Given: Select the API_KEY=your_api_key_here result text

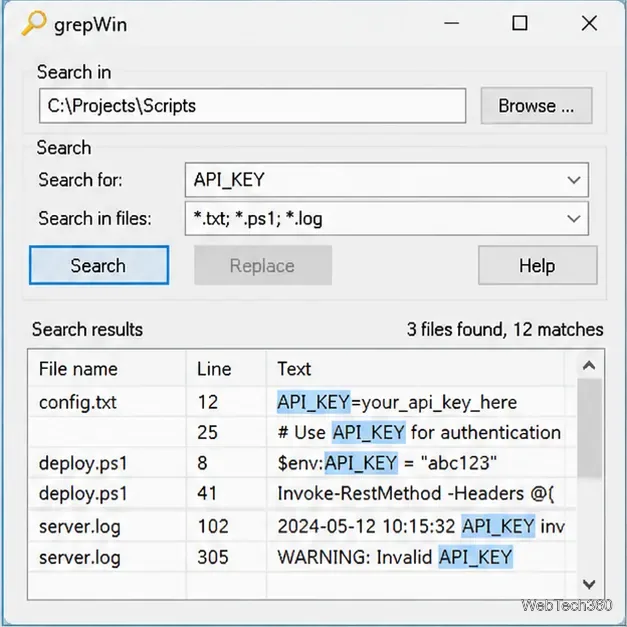Looking at the screenshot, I should coord(397,402).
